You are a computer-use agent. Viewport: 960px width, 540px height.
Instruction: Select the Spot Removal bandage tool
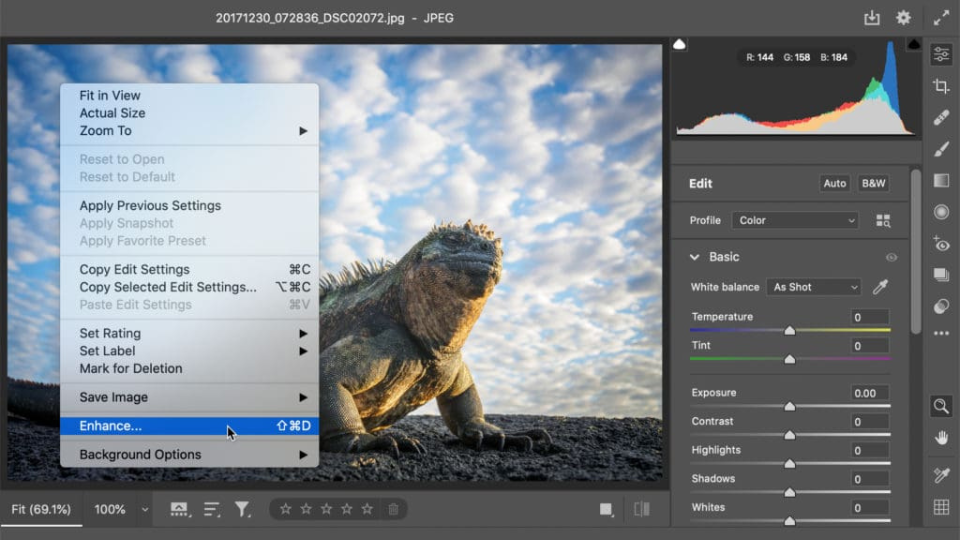(x=941, y=118)
